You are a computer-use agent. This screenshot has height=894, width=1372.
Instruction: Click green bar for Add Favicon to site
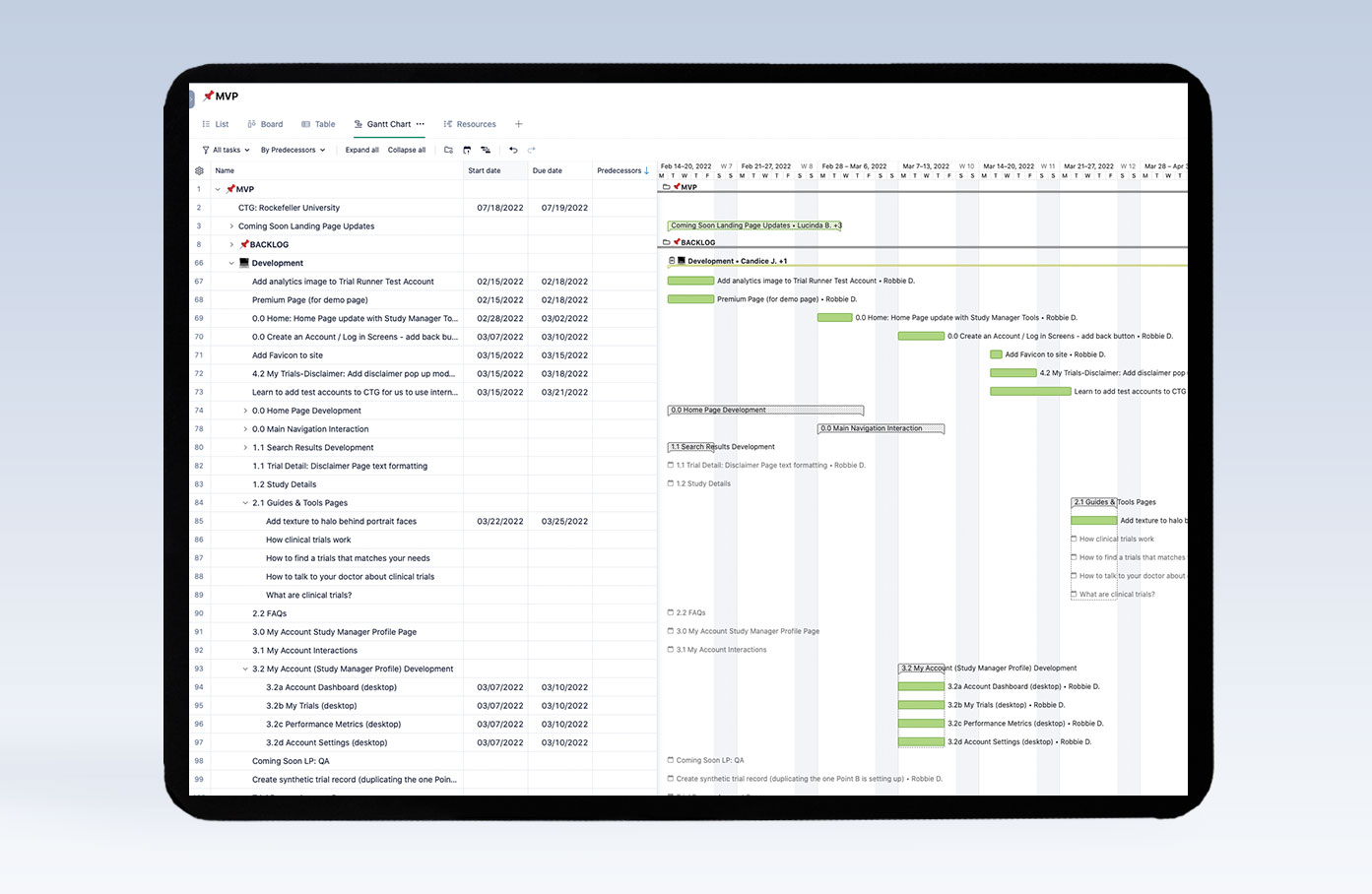996,354
